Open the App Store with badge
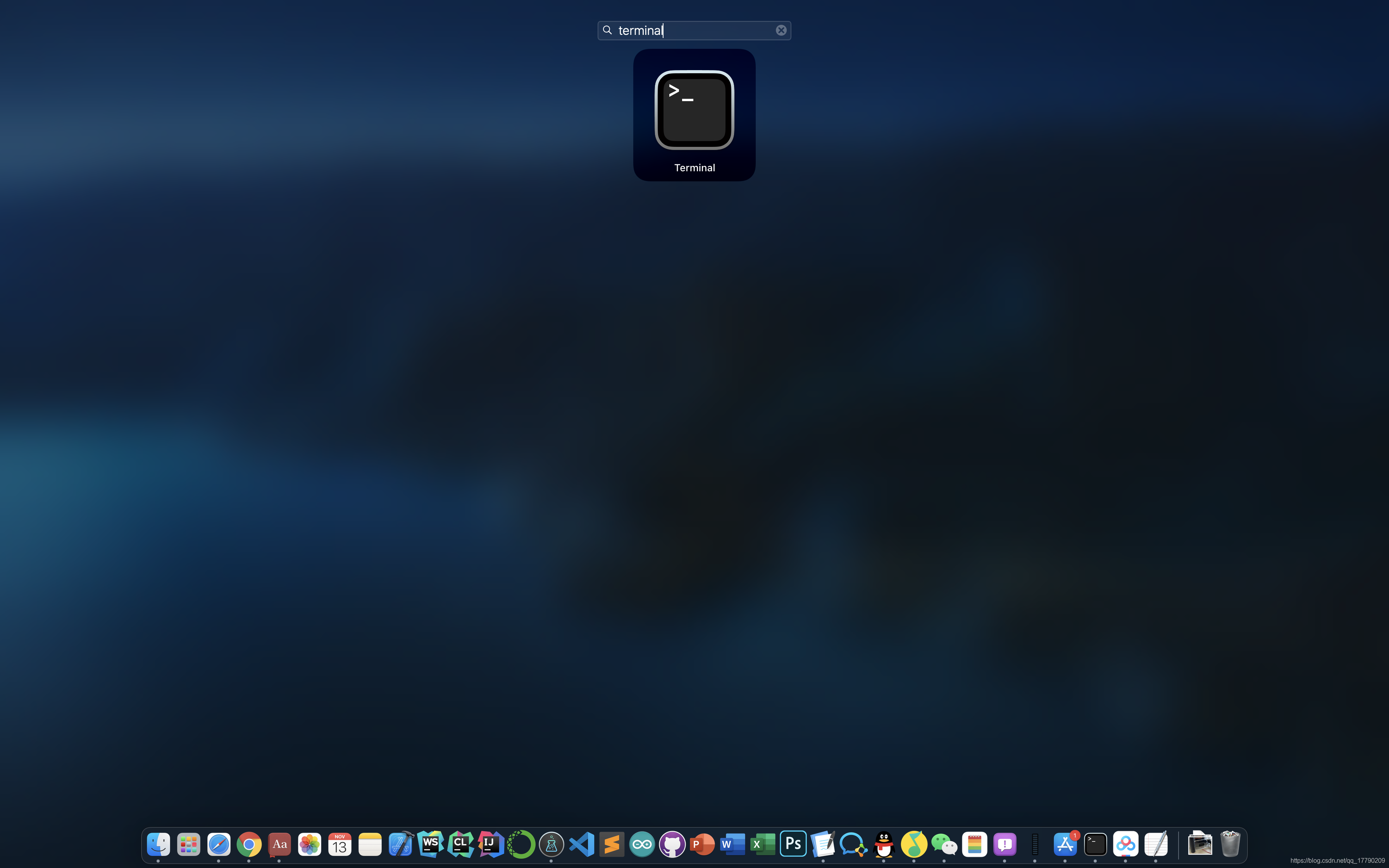Viewport: 1389px width, 868px height. coord(1065,844)
